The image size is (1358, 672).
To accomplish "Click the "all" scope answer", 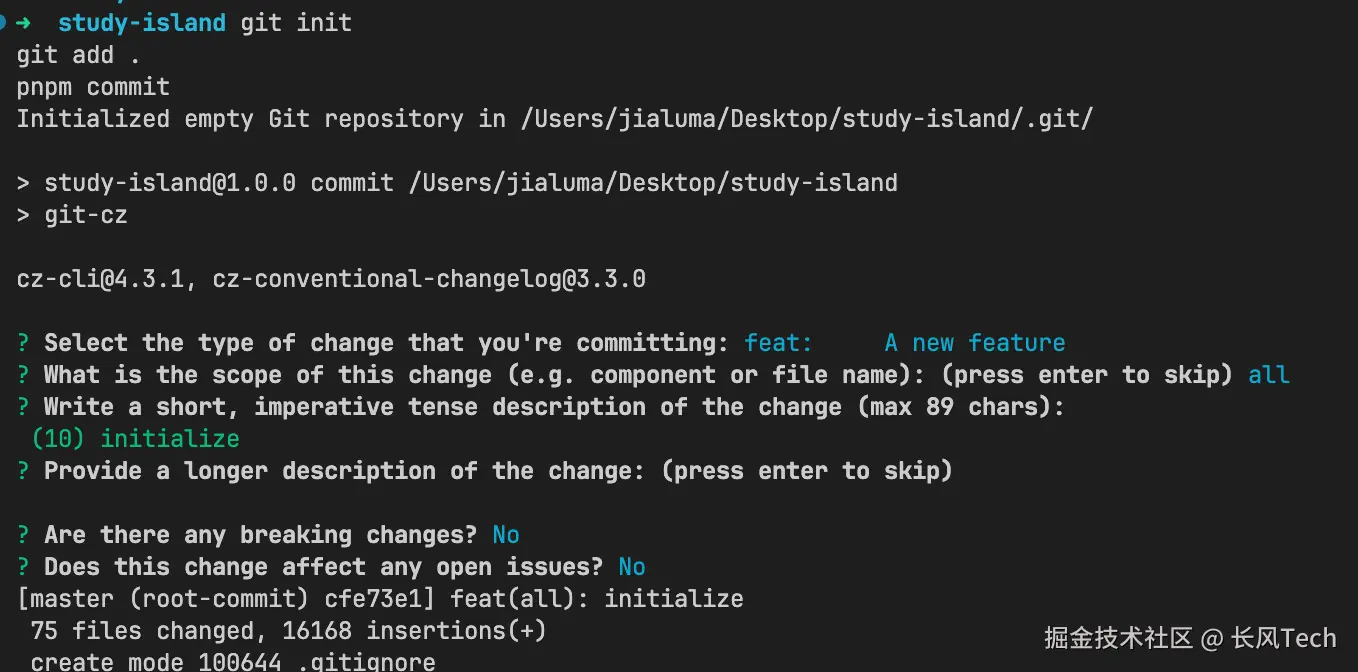I will click(x=1269, y=375).
